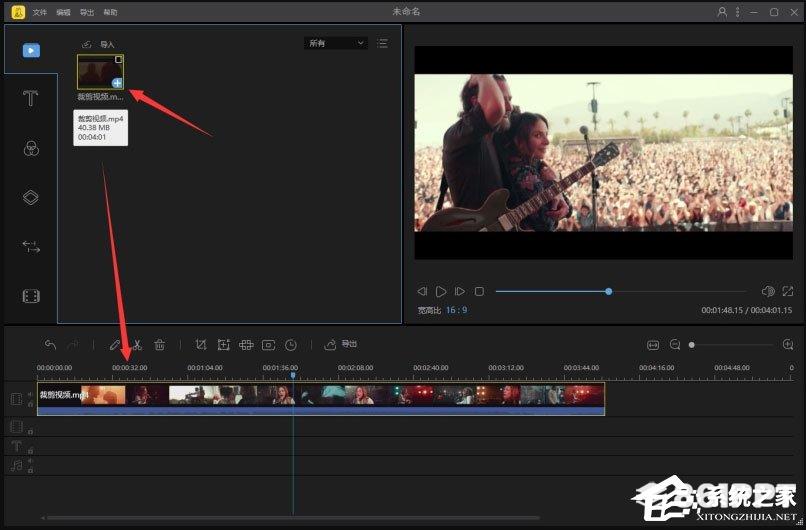
Task: Click the zoom/pan frame tool icon
Action: click(224, 344)
